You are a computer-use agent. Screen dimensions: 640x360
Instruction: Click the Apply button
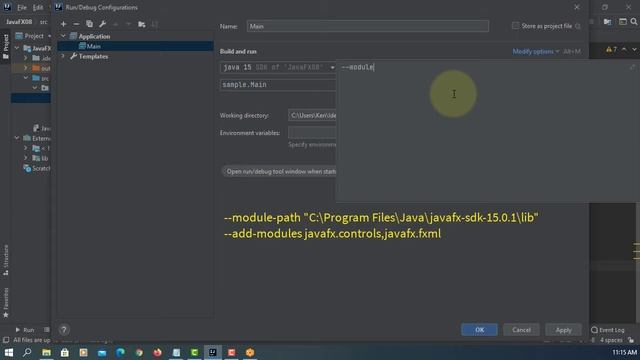[x=563, y=330]
